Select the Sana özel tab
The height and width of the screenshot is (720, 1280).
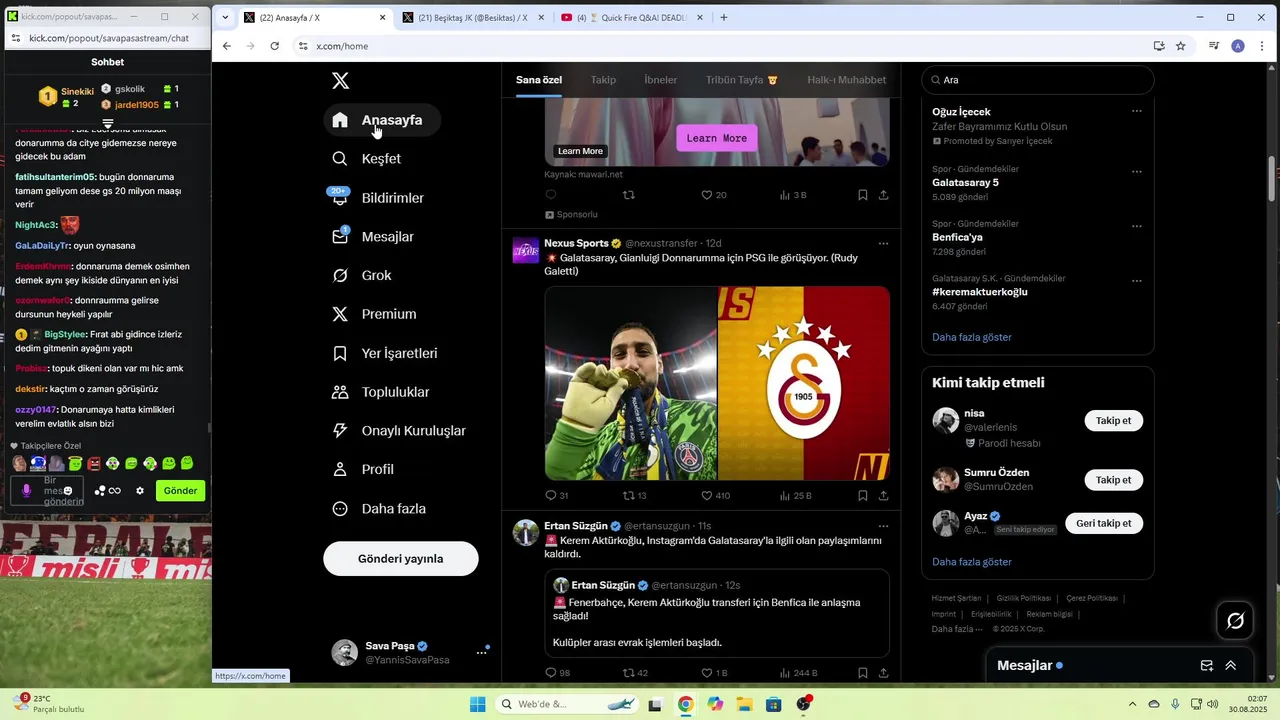[x=539, y=80]
